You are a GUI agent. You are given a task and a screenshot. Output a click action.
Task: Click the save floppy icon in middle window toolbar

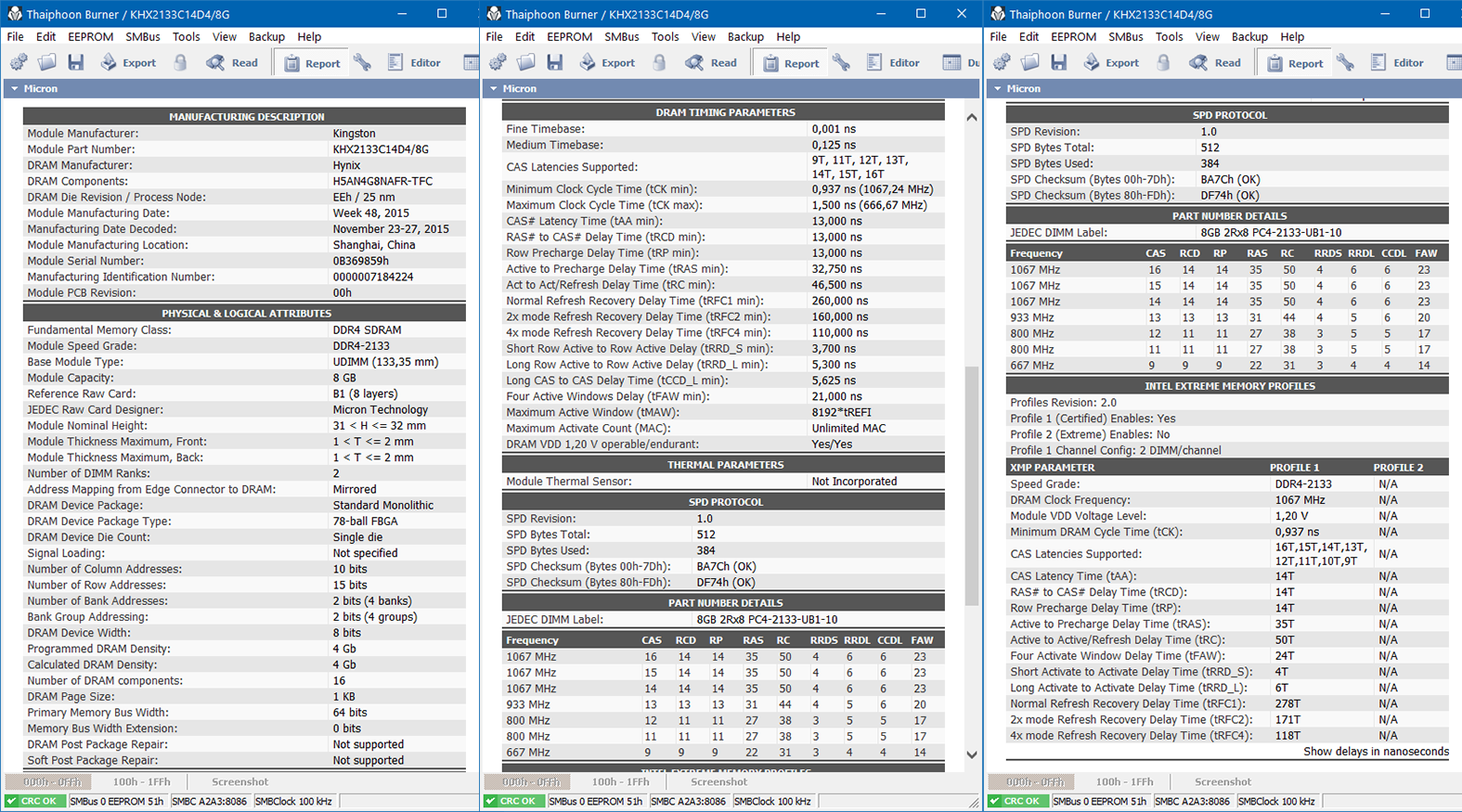(555, 62)
